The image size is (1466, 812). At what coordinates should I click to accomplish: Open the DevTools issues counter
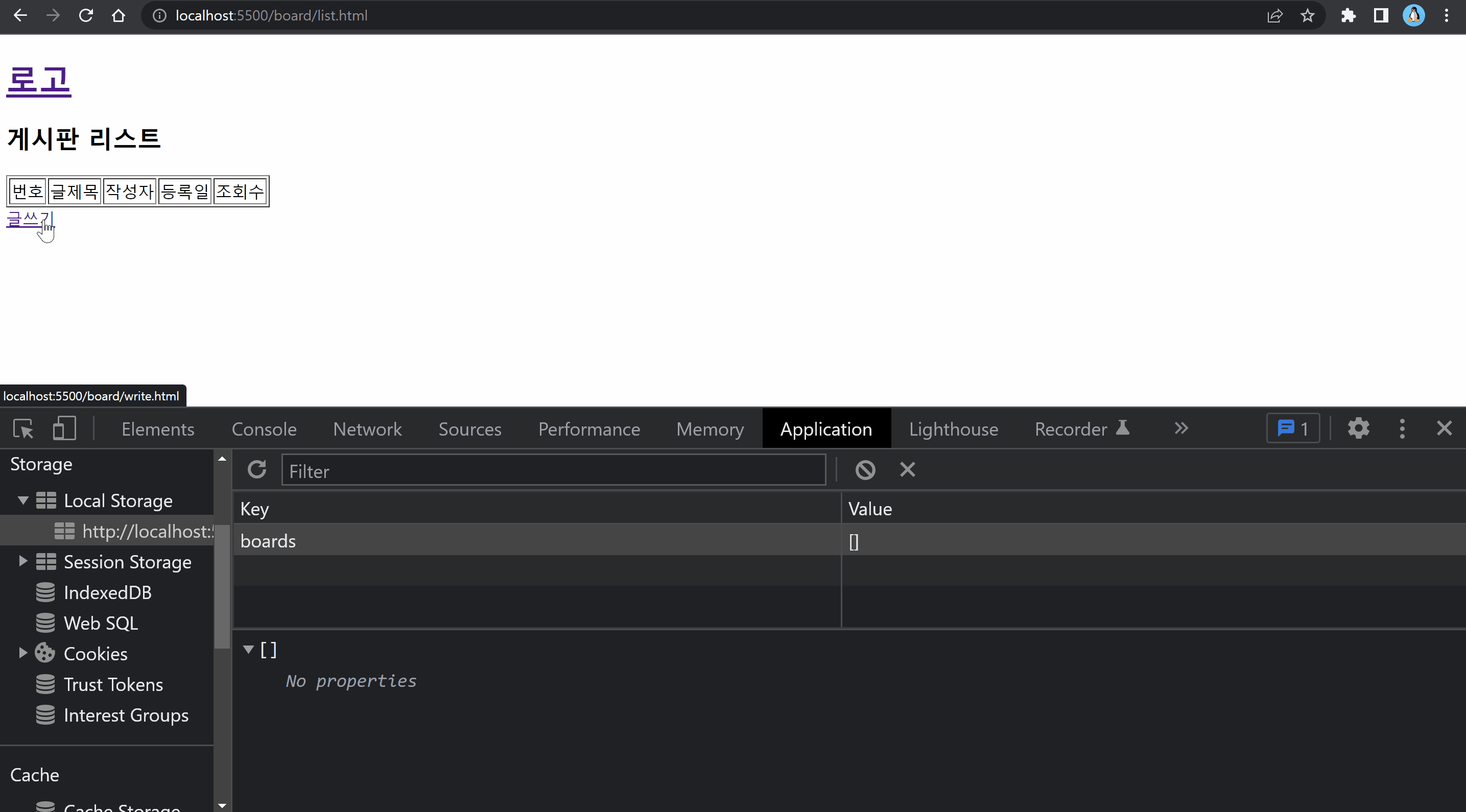[1292, 428]
